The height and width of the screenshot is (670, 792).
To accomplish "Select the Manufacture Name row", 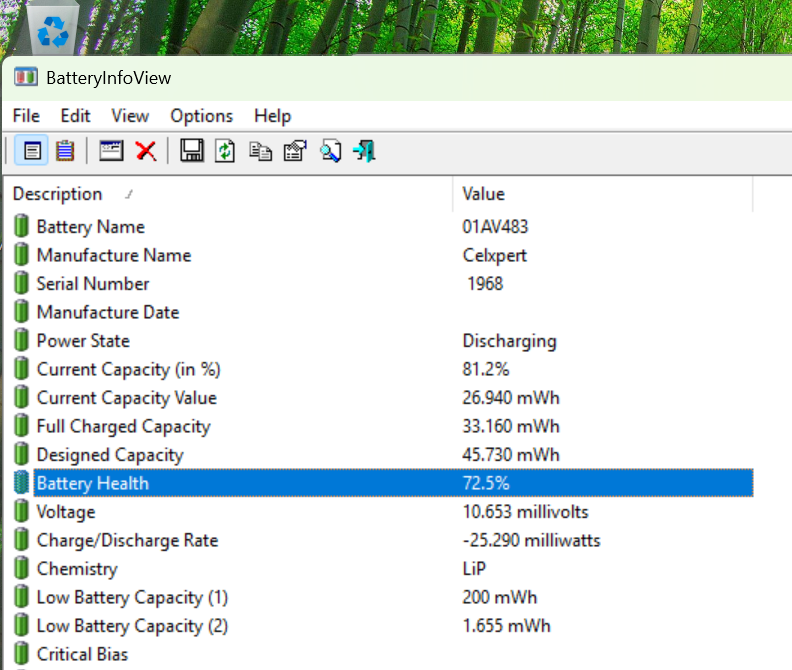I will (383, 255).
